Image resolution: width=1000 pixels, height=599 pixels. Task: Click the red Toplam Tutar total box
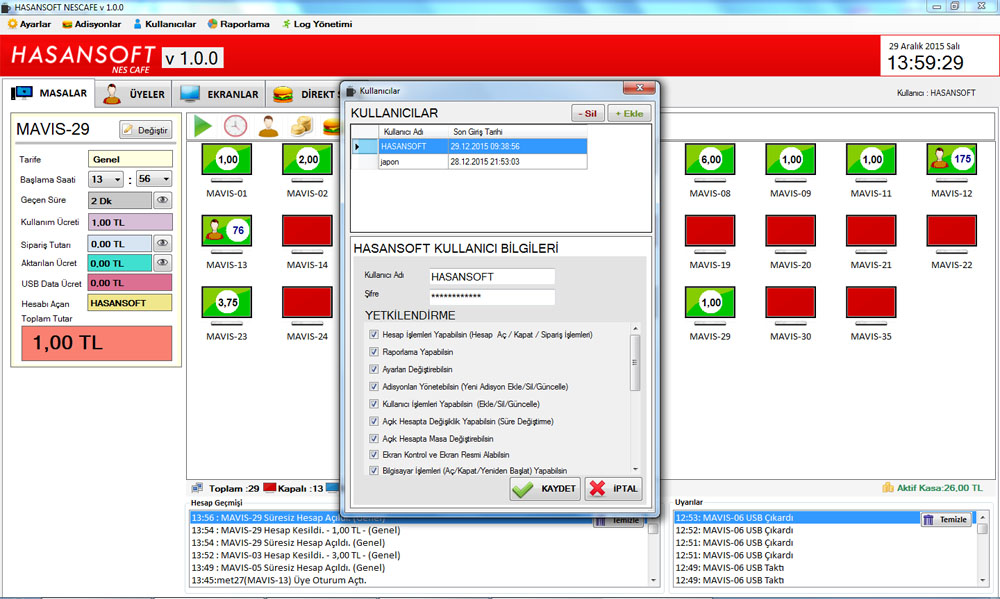pyautogui.click(x=96, y=343)
